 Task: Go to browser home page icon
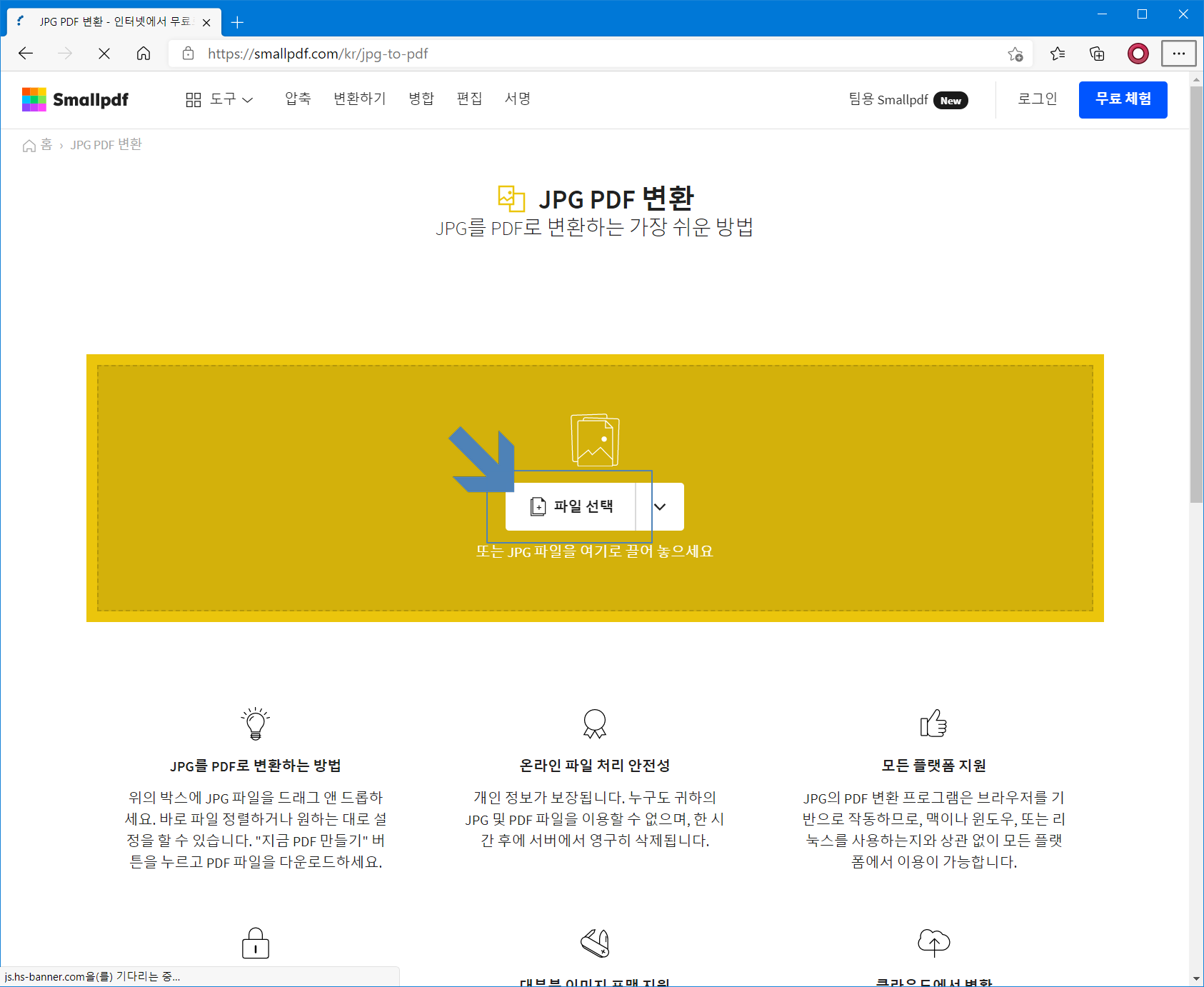tap(144, 54)
